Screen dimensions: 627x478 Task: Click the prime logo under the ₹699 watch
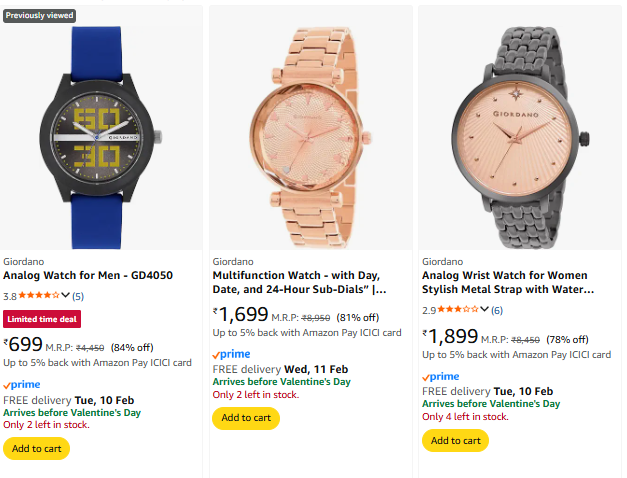20,384
